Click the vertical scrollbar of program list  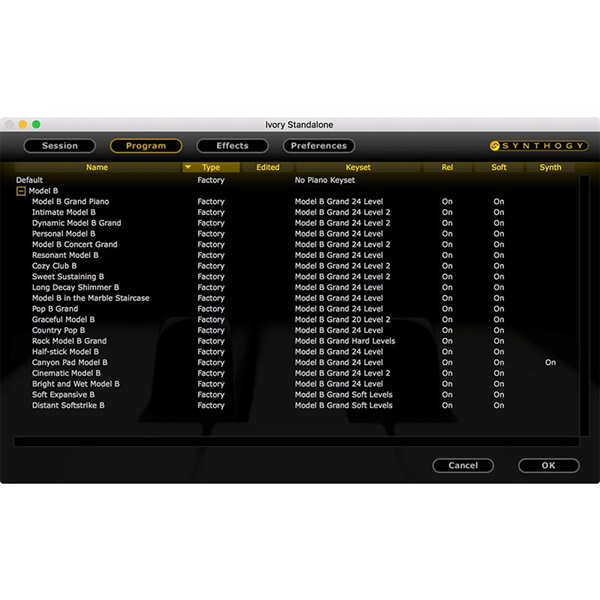coord(584,300)
